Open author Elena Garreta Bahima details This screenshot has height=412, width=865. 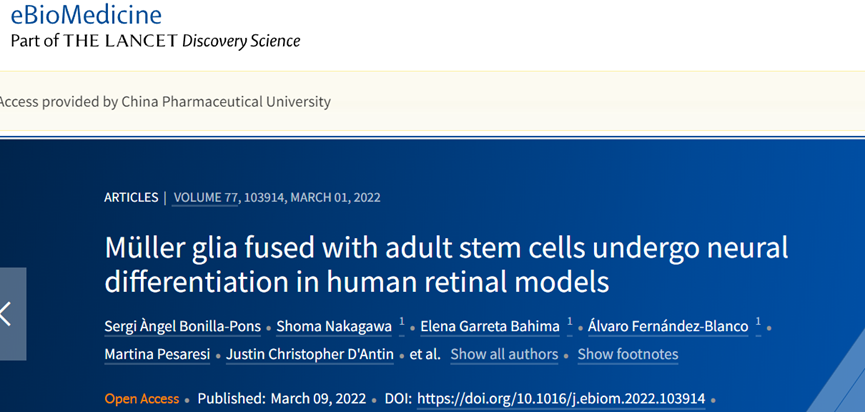[489, 326]
